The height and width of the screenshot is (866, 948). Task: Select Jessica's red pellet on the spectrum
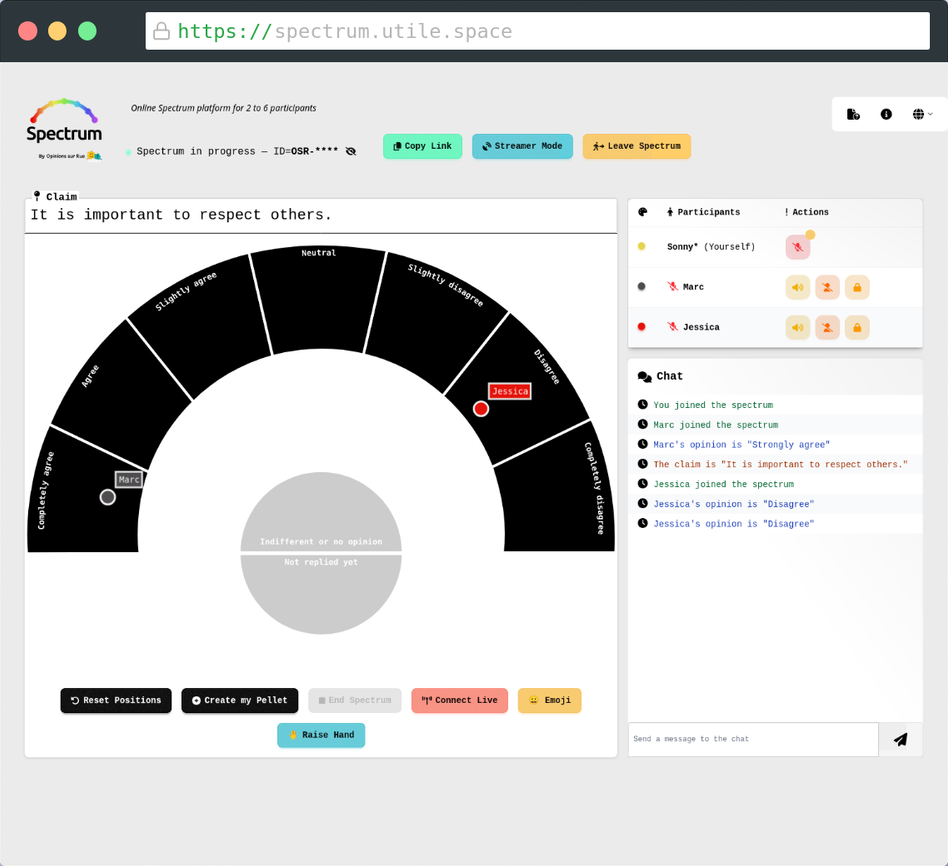coord(481,409)
